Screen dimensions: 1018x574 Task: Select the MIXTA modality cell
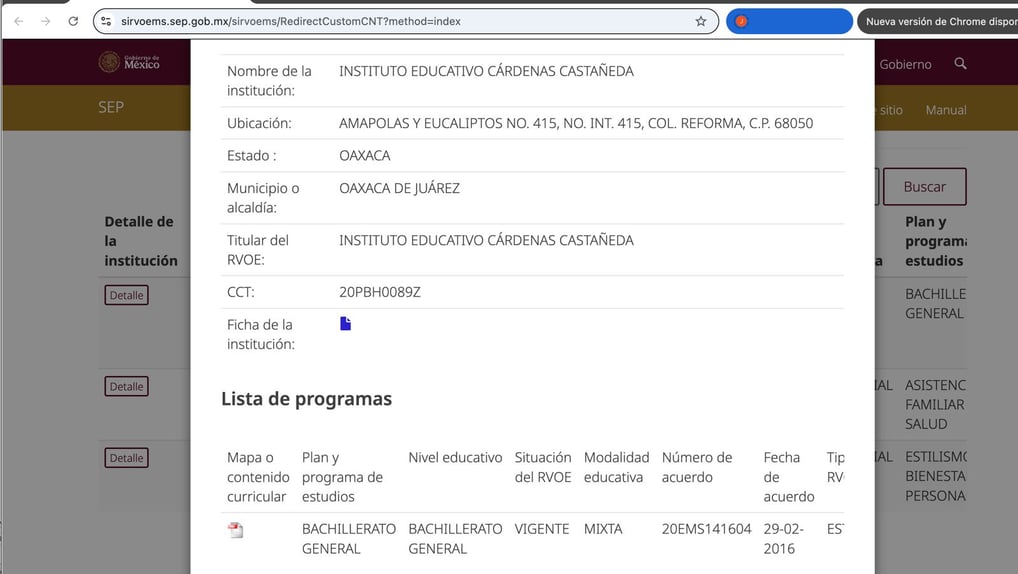click(603, 529)
